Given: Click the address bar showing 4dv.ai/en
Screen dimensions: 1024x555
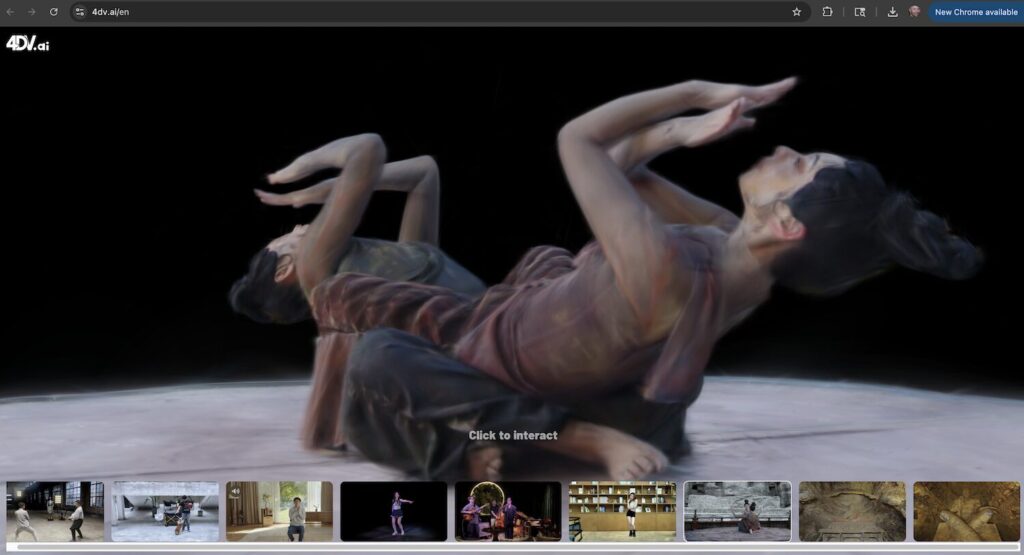Looking at the screenshot, I should [439, 12].
